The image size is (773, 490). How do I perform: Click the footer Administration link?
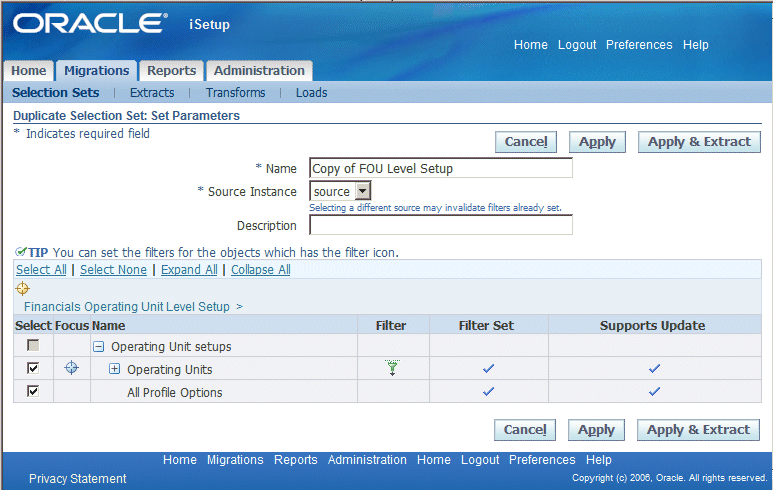coord(367,460)
